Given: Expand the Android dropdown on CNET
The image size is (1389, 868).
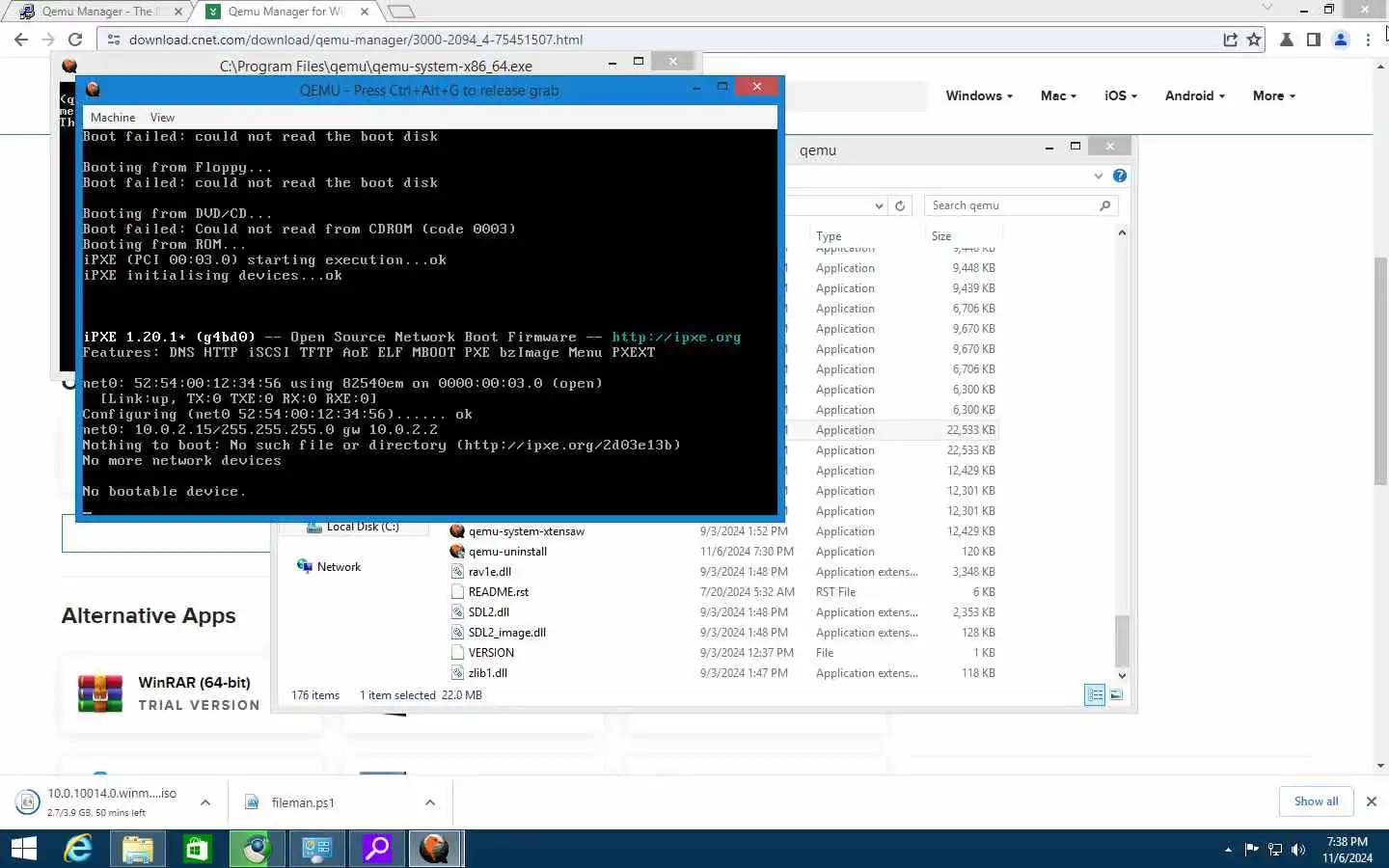Looking at the screenshot, I should pos(1194,95).
